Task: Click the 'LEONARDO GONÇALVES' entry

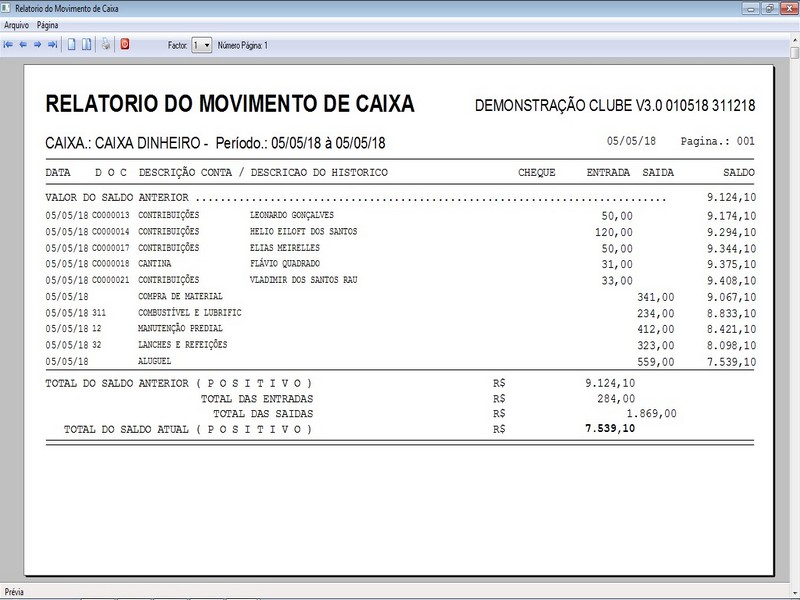Action: (x=292, y=215)
